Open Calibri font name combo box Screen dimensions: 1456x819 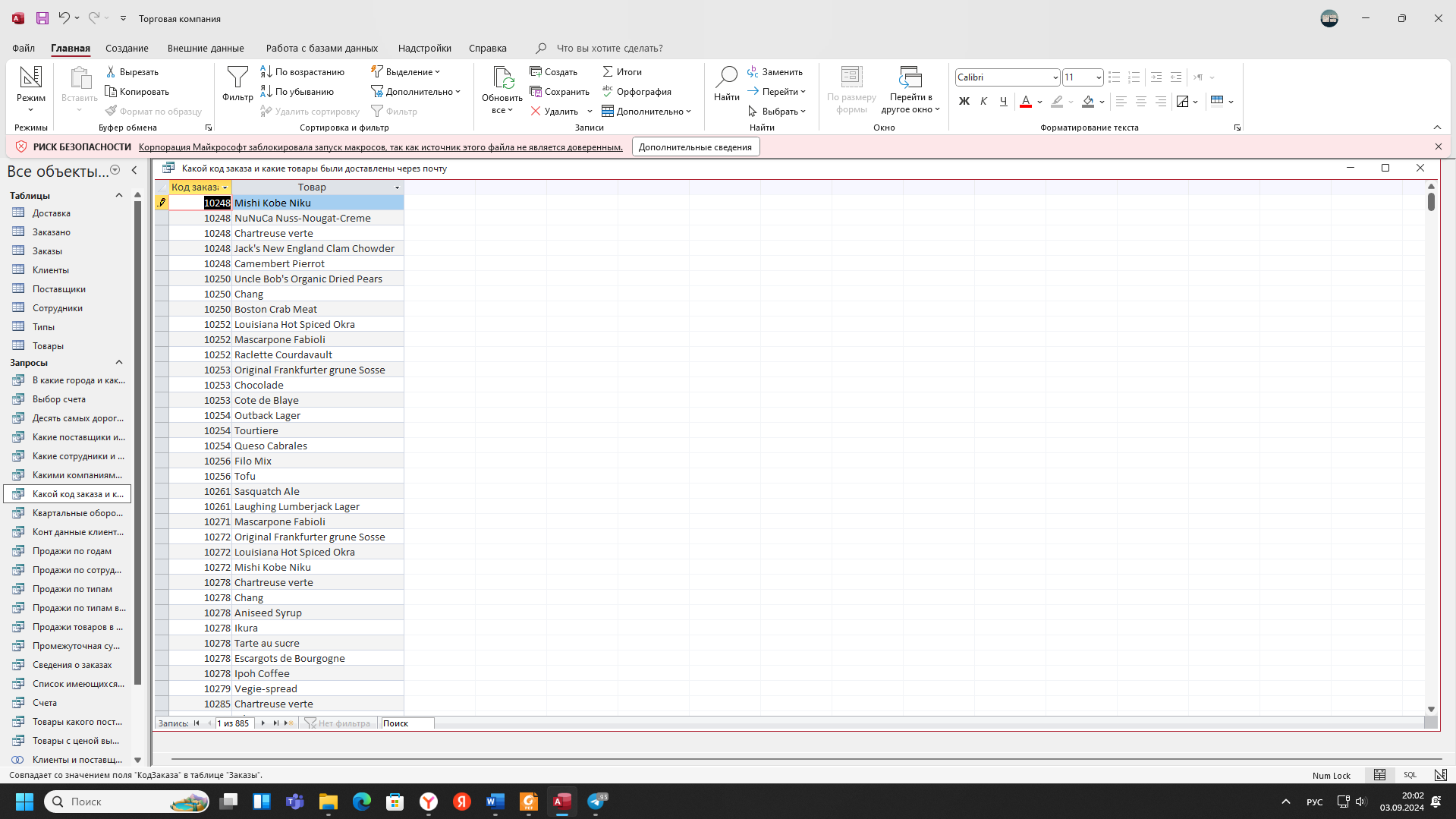[1007, 77]
